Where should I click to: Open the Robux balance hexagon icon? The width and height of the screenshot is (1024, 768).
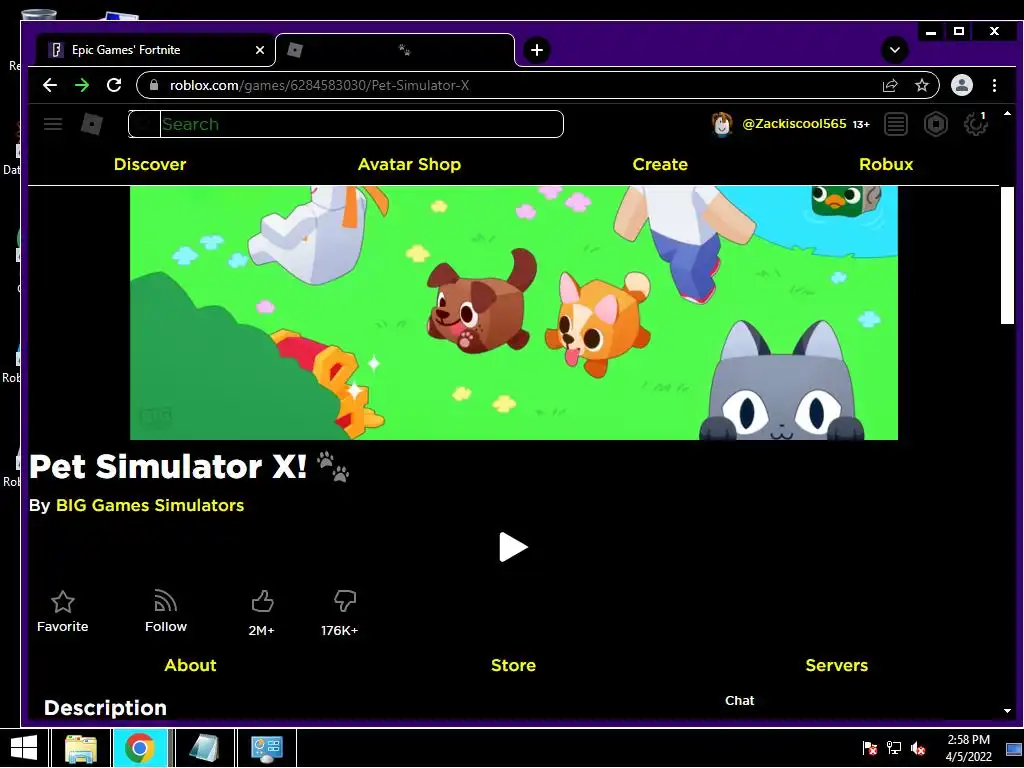[936, 124]
